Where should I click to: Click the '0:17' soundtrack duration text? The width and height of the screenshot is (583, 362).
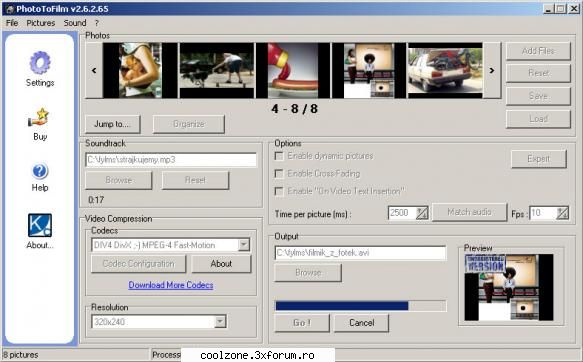pos(96,200)
